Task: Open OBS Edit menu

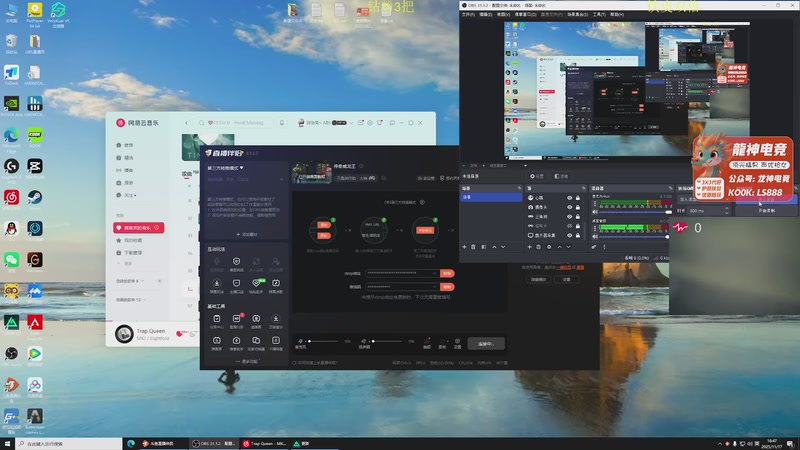Action: [x=486, y=15]
